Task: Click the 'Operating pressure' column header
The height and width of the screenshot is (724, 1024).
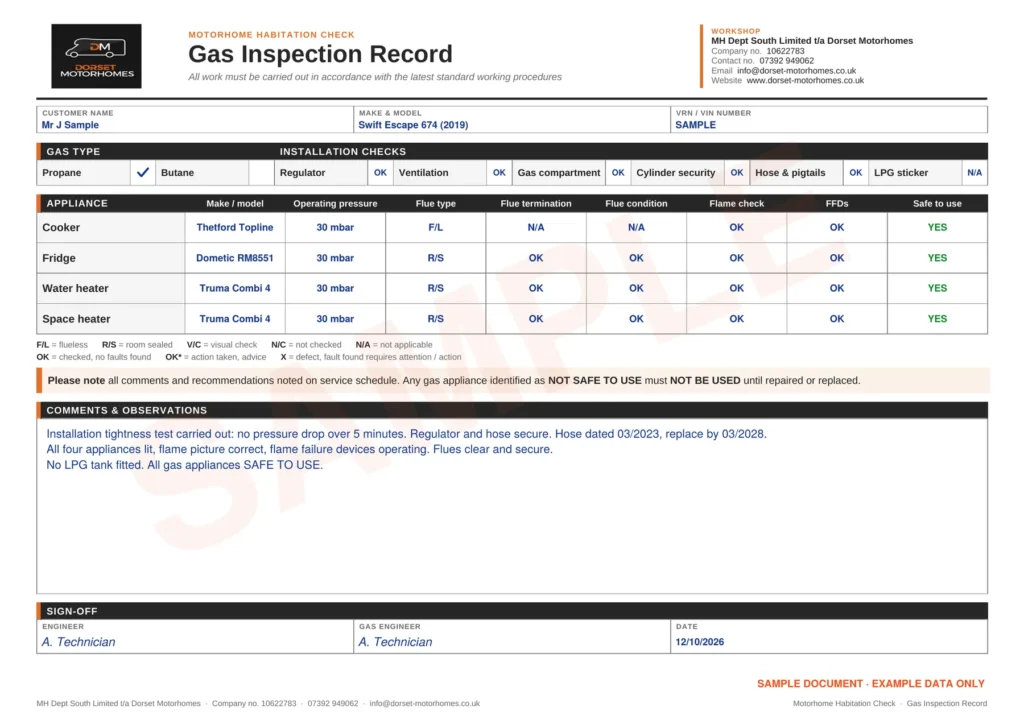Action: point(335,204)
